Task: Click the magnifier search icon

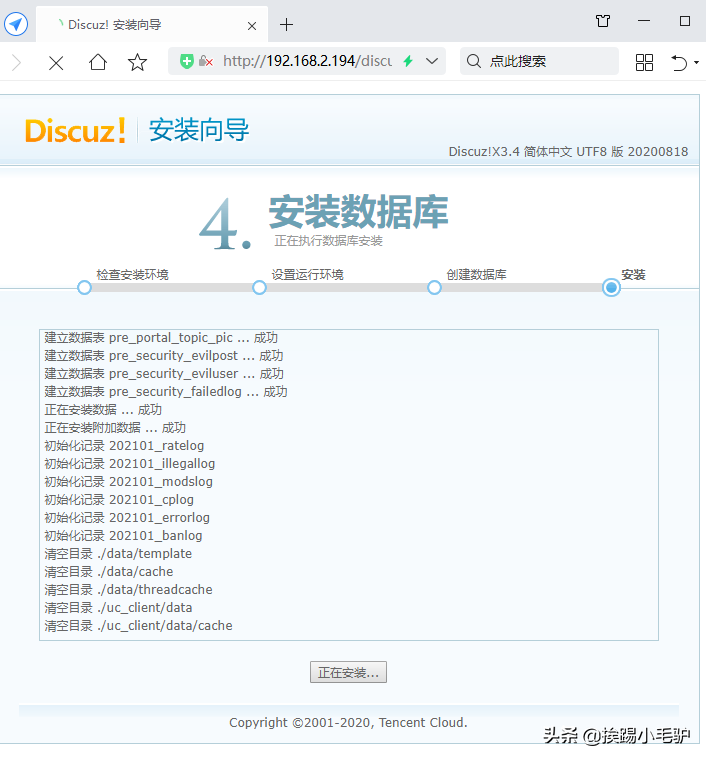Action: (473, 61)
